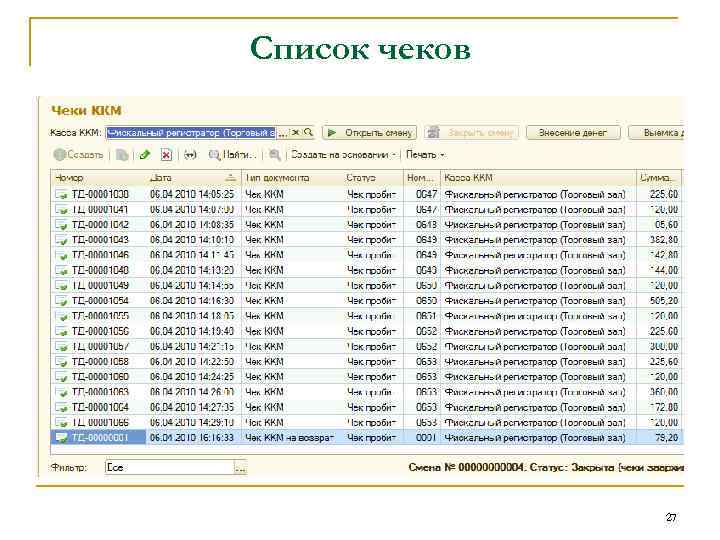Image resolution: width=720 pixels, height=540 pixels.
Task: Select row ТД-00001064
Action: coord(366,407)
